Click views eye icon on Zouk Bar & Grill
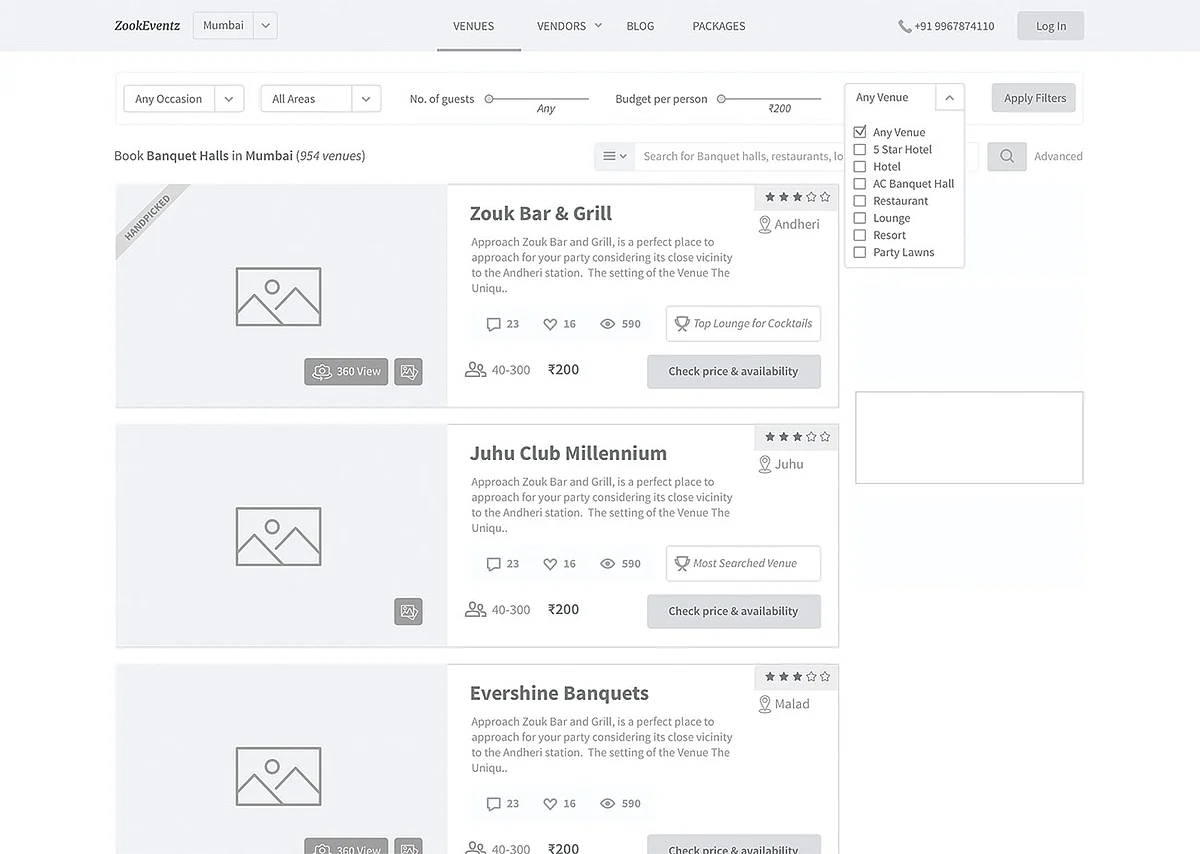Screen dimensions: 1200x854 tap(607, 324)
